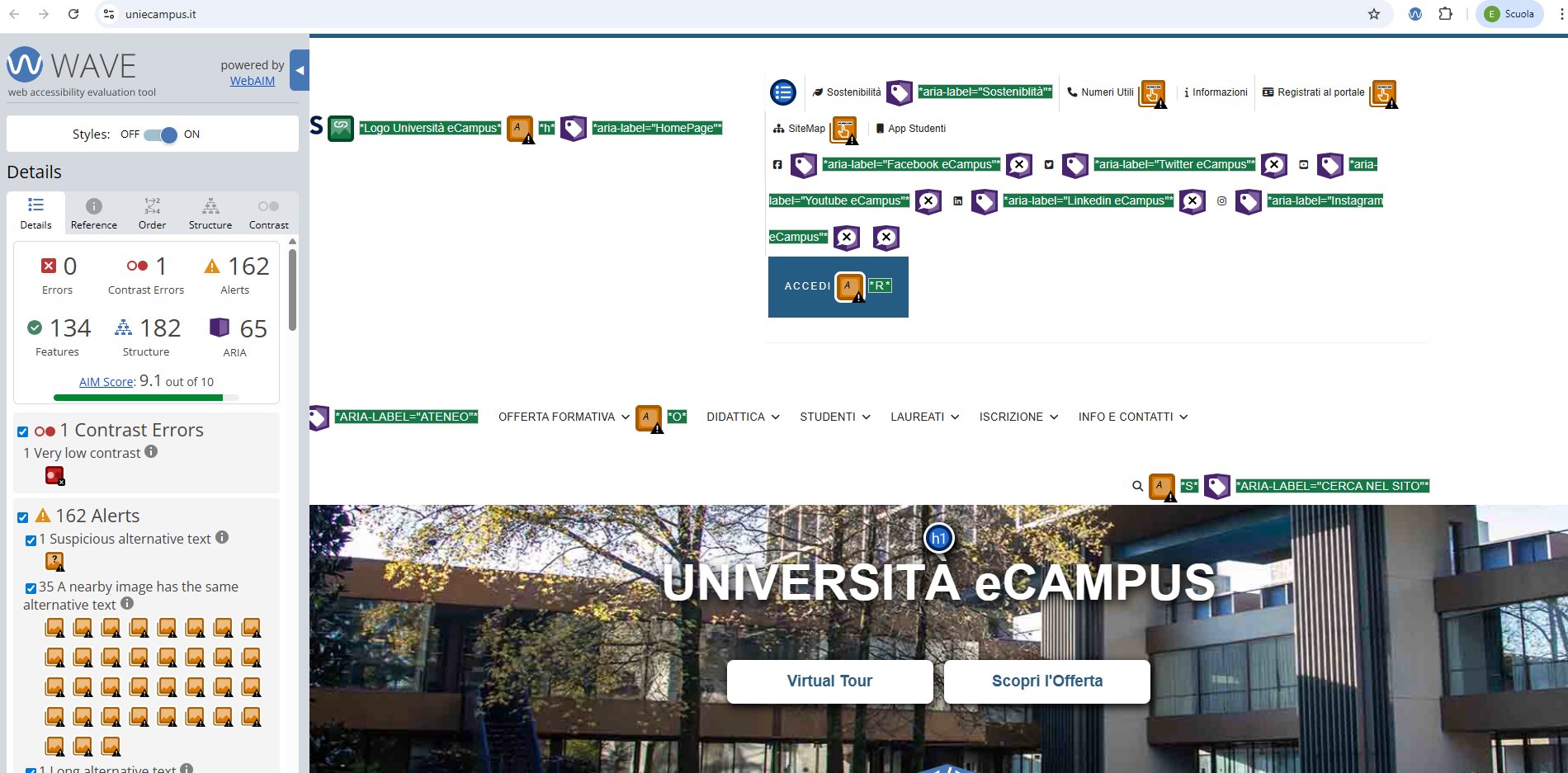This screenshot has height=773, width=1568.
Task: Uncheck the 162 Alerts checkbox
Action: tap(23, 517)
